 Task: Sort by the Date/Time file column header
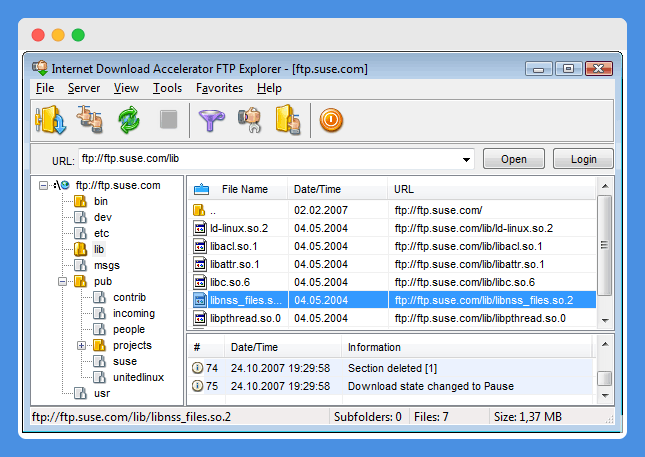pos(337,189)
